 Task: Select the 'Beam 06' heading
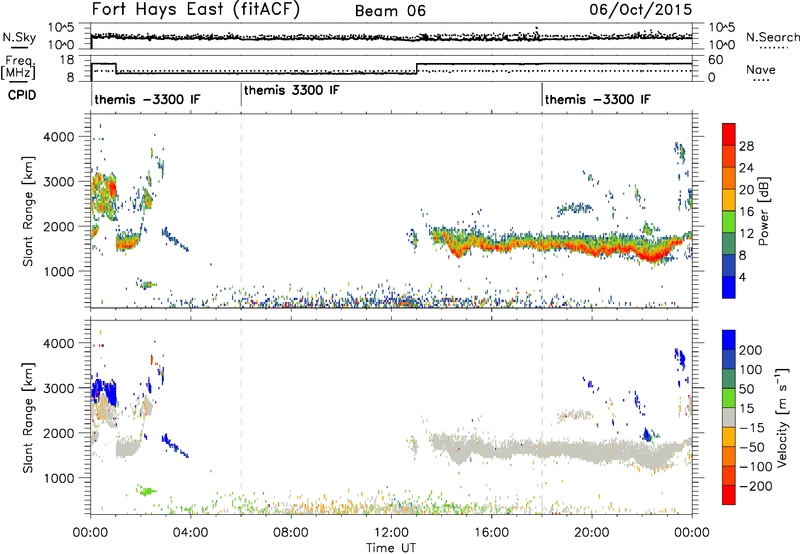tap(390, 11)
